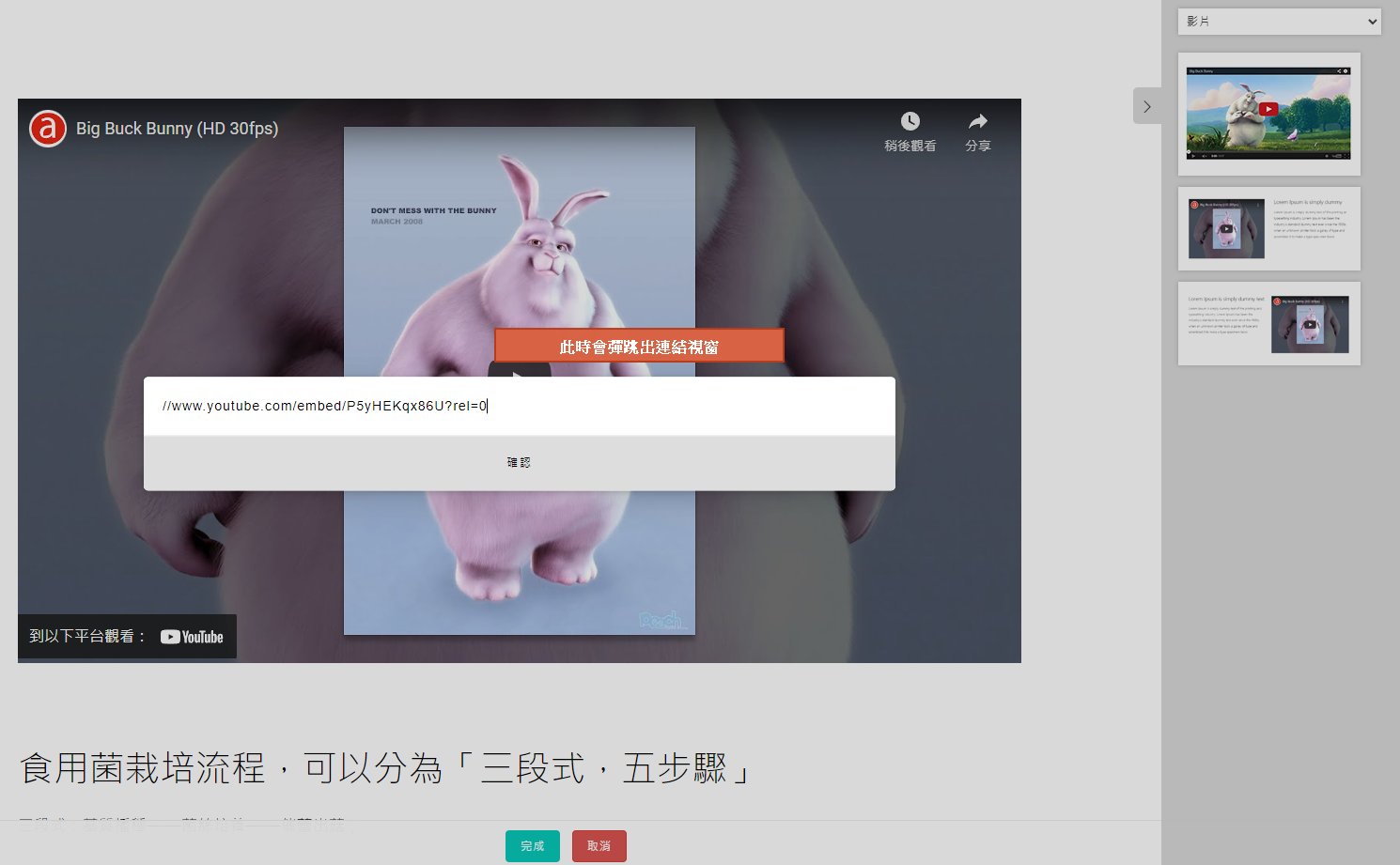Click the 到以下平台觀看 text
Screen dimensions: 1400x865
pos(87,637)
